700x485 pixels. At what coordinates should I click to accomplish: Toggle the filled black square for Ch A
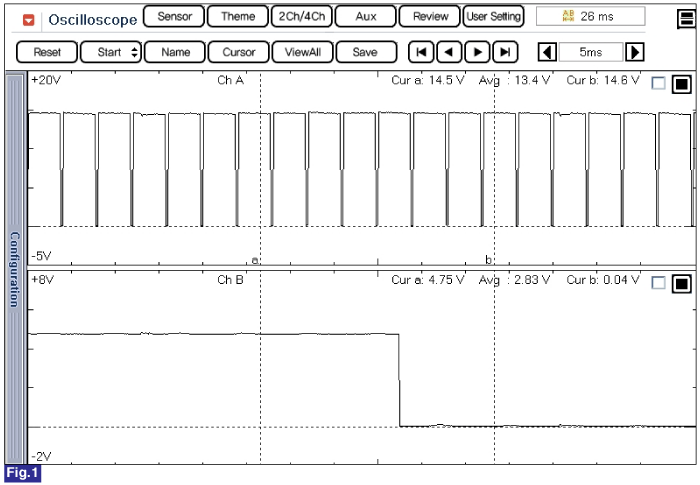(x=682, y=84)
